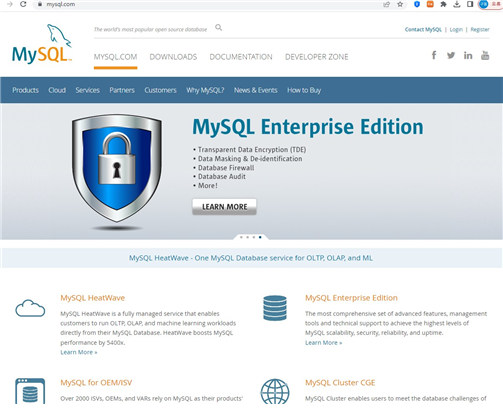The width and height of the screenshot is (503, 408).
Task: Open the Cloud menu
Action: [57, 90]
